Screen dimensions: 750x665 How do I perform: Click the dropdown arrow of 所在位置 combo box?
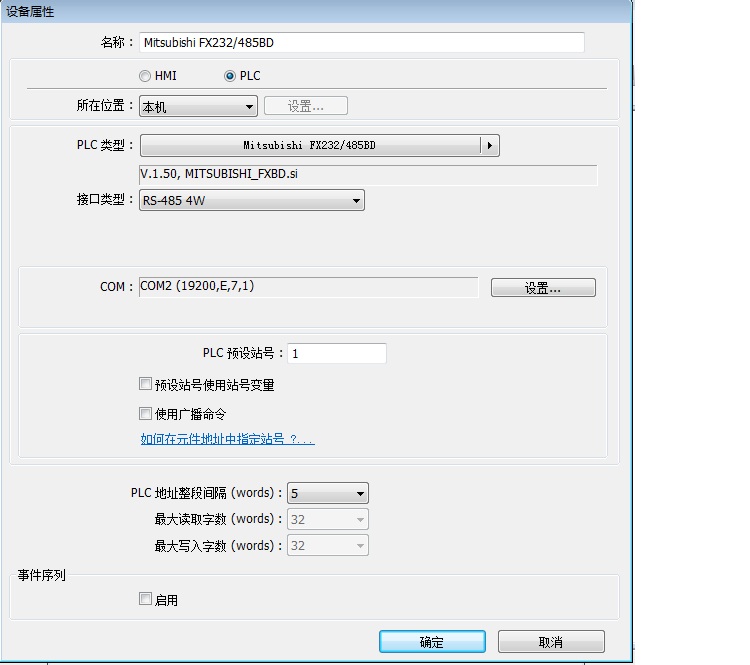coord(249,106)
